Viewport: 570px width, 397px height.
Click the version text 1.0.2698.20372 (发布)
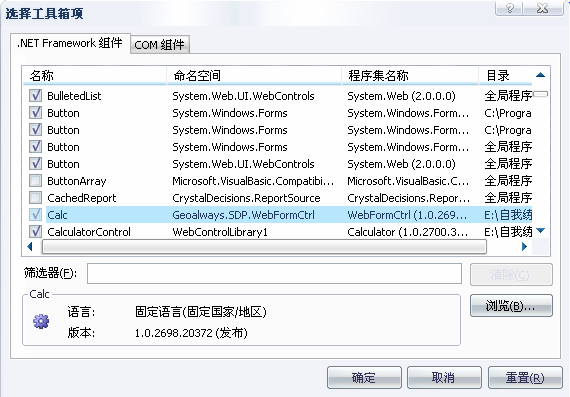[x=191, y=333]
